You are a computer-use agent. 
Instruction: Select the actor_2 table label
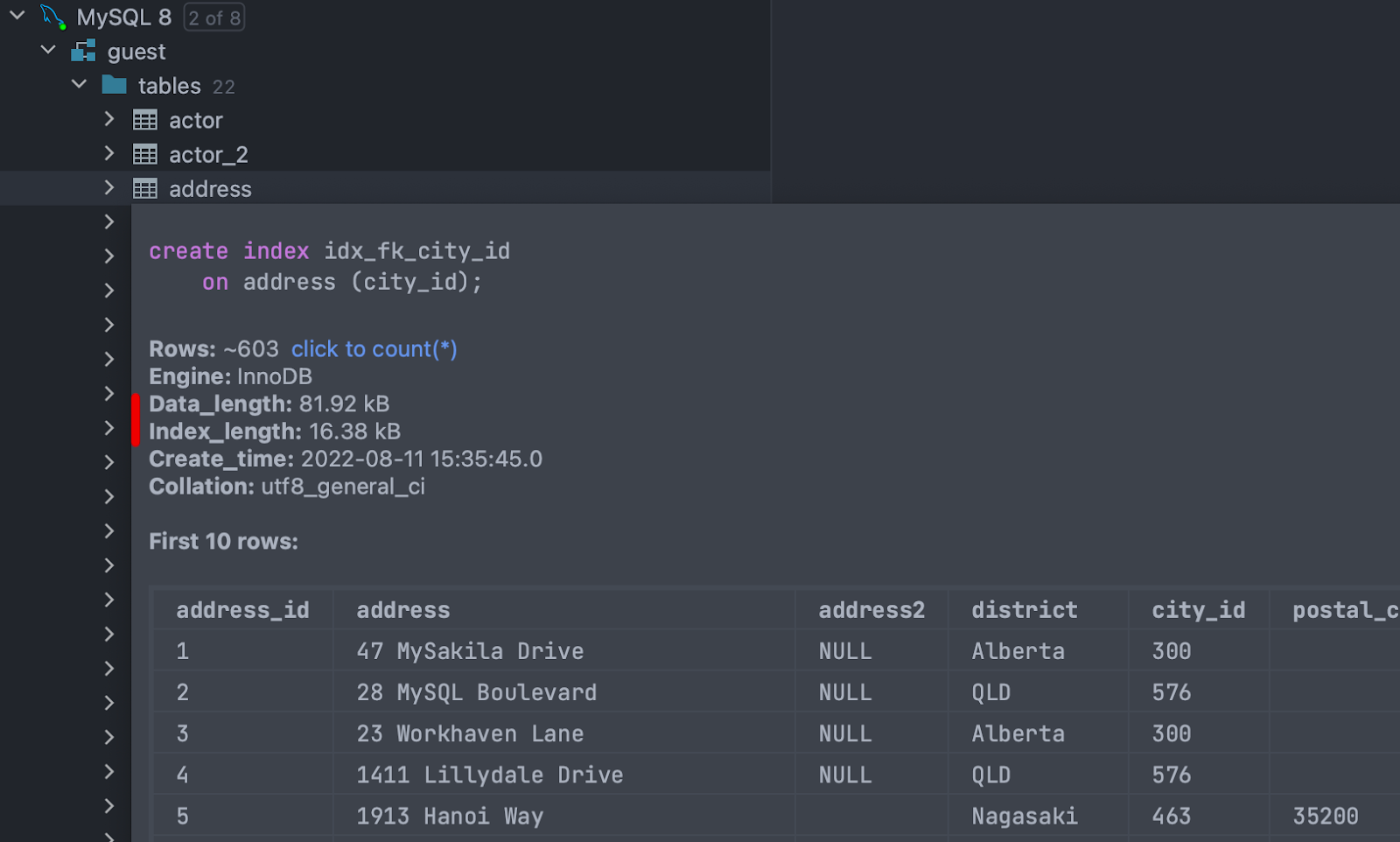coord(208,155)
